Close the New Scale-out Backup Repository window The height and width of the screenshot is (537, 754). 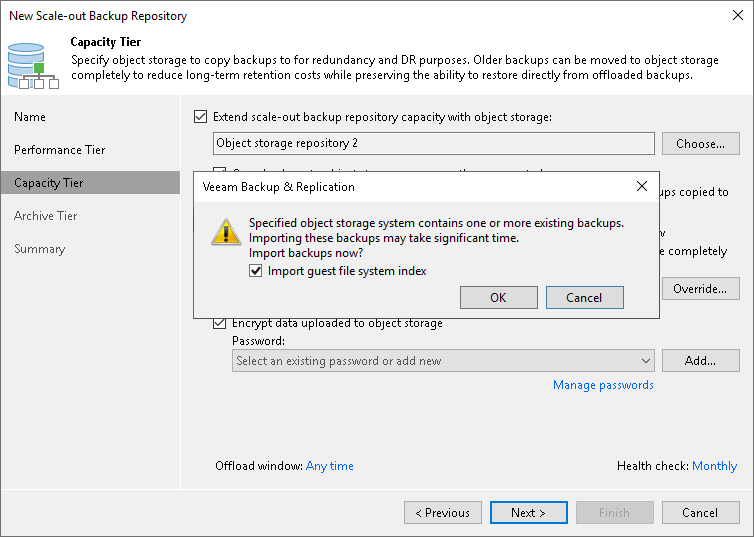click(736, 16)
